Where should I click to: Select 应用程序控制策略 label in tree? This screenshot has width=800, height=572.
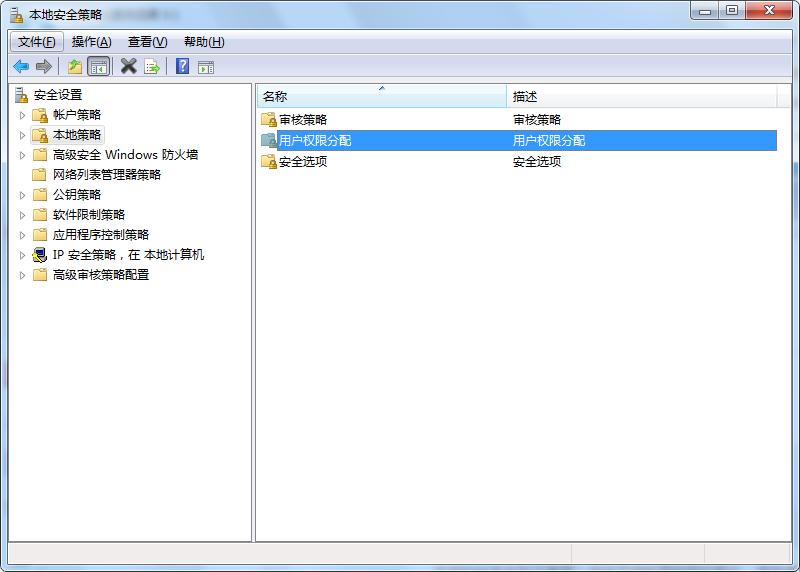pos(101,235)
